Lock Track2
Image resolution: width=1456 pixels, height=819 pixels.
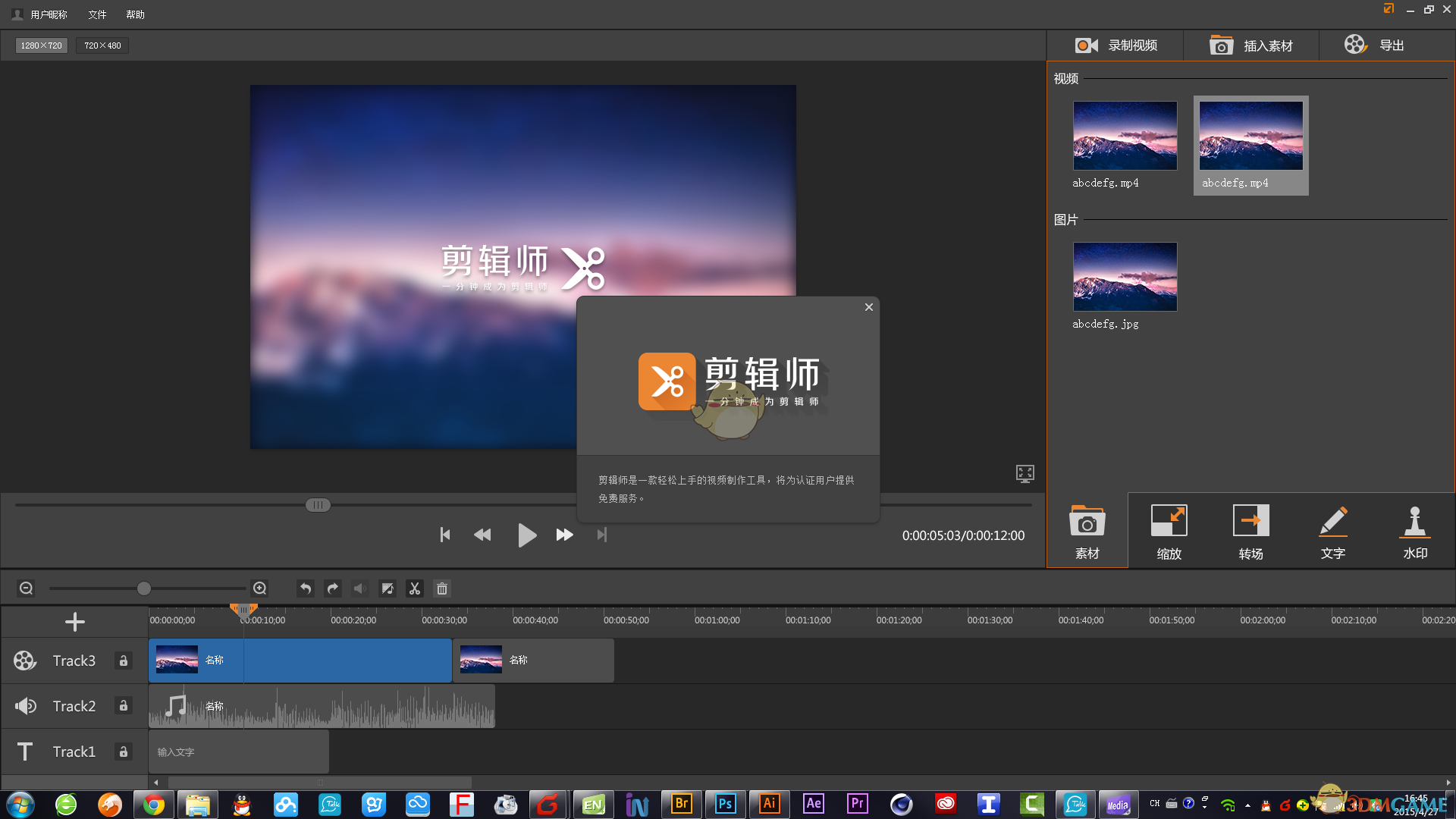[x=123, y=706]
